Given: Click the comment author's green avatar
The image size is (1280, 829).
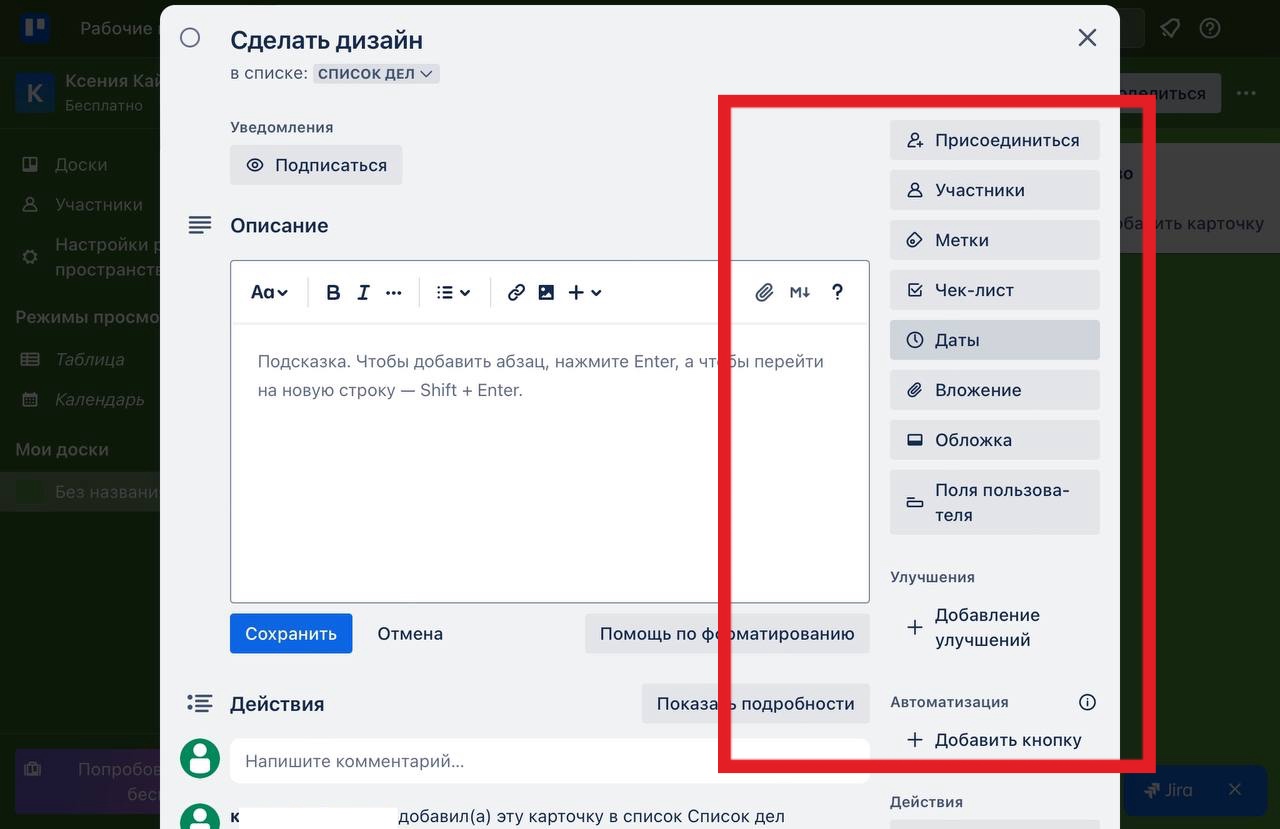Looking at the screenshot, I should [200, 759].
